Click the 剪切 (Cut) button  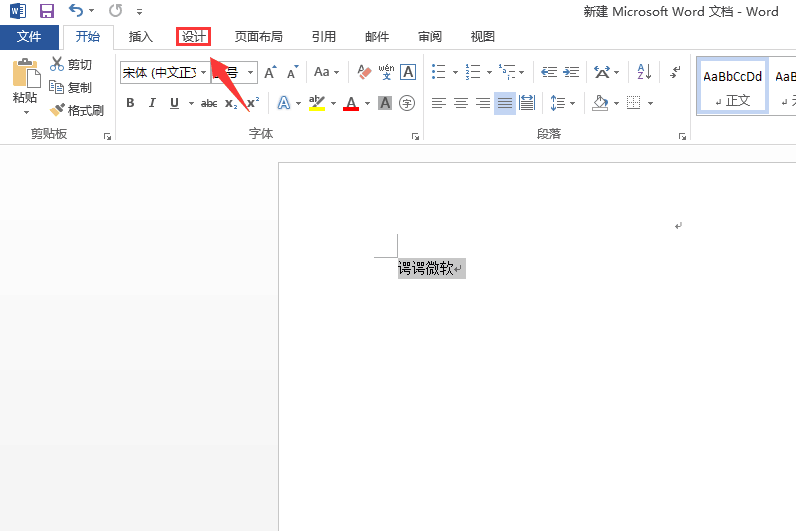(x=71, y=64)
